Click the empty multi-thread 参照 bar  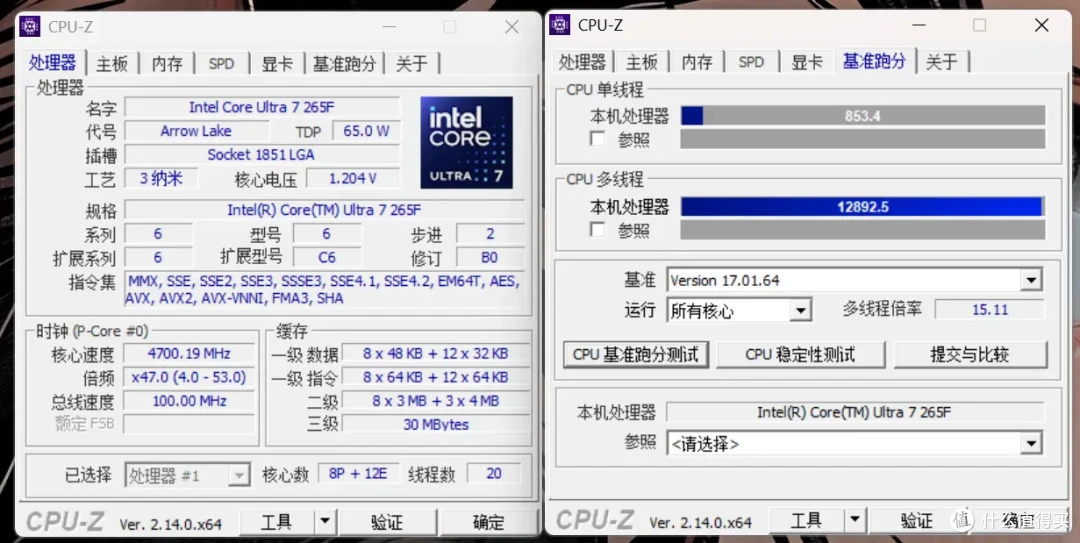click(x=863, y=229)
